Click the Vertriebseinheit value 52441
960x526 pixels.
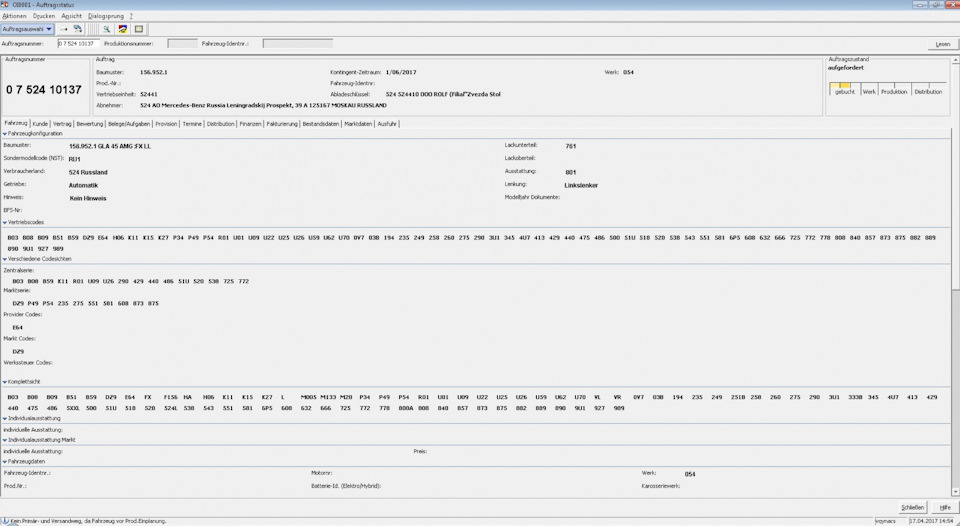[149, 94]
